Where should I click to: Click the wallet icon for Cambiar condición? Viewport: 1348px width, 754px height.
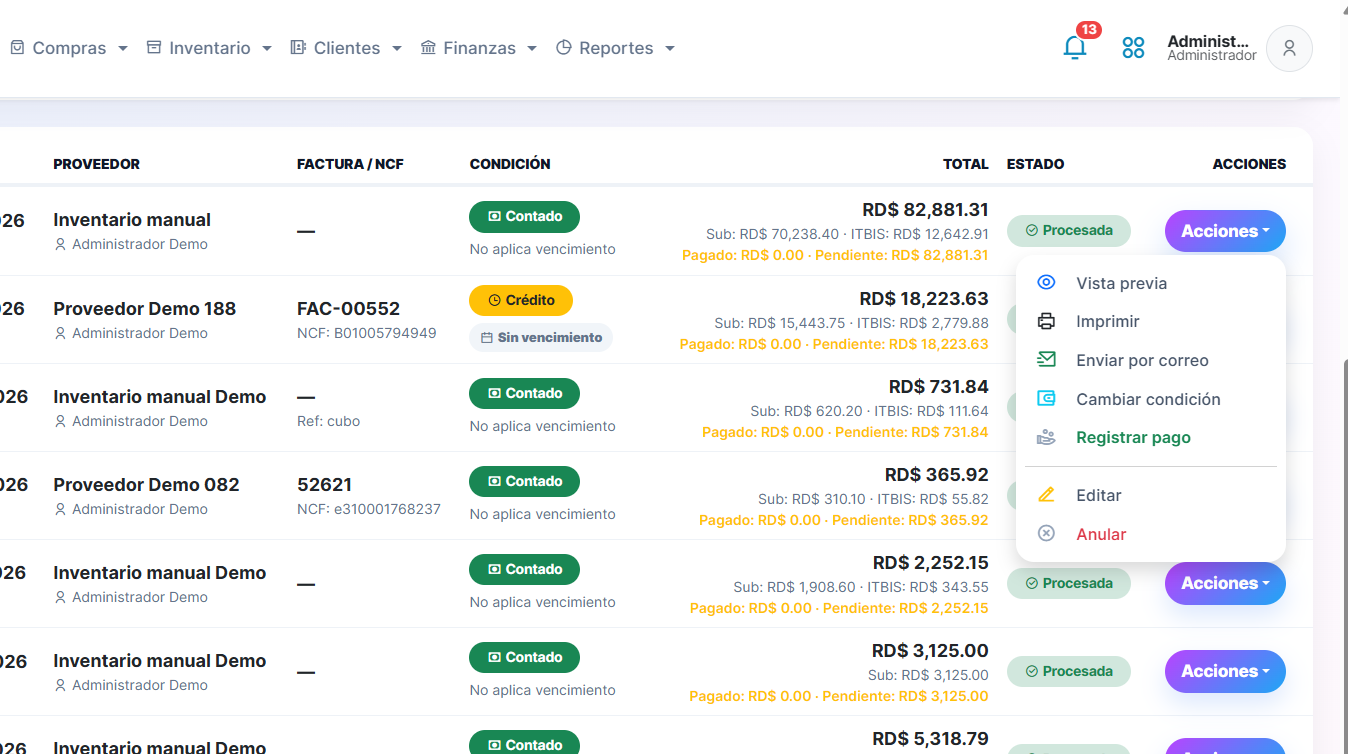click(1046, 399)
